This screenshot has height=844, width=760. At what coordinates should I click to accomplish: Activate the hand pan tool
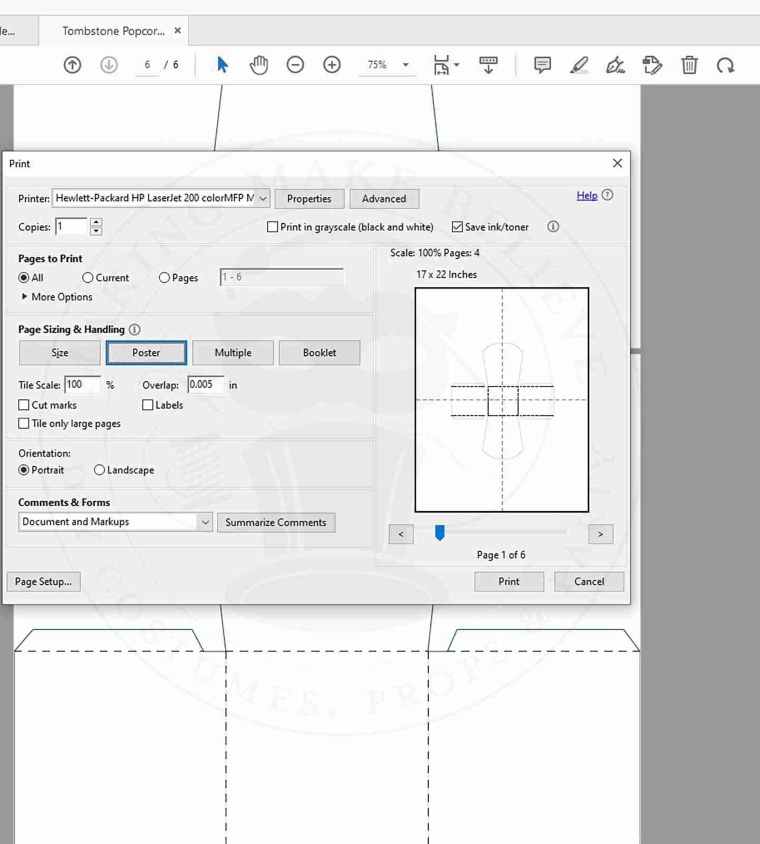[259, 65]
